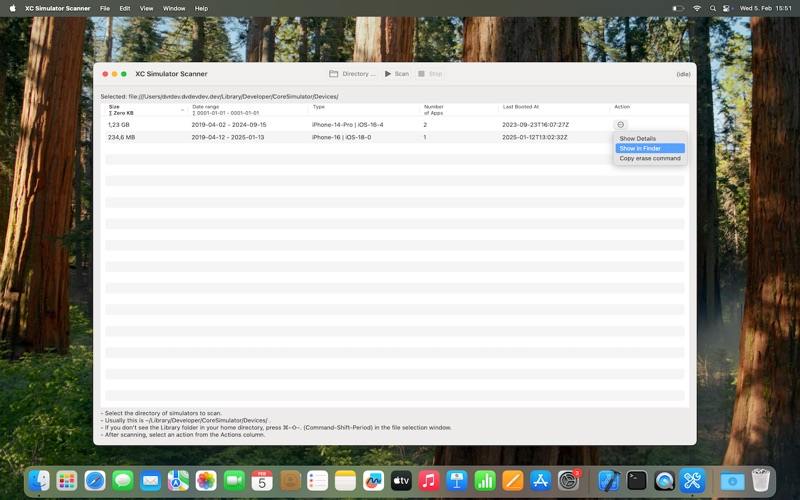
Task: Open Messages from the Dock
Action: tap(122, 481)
